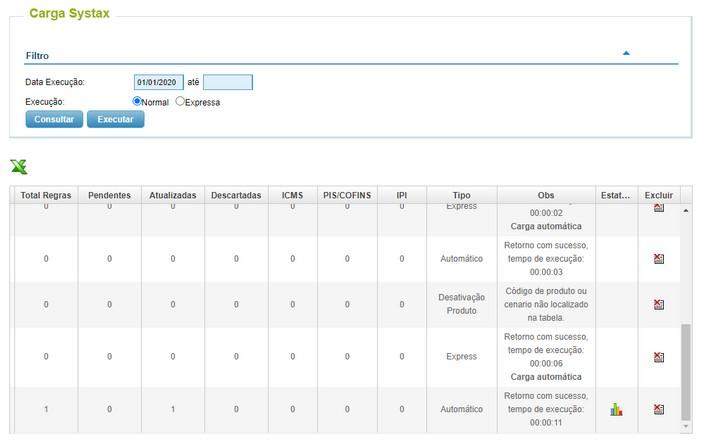Select the Normal execution radio button
The width and height of the screenshot is (710, 442).
point(137,101)
